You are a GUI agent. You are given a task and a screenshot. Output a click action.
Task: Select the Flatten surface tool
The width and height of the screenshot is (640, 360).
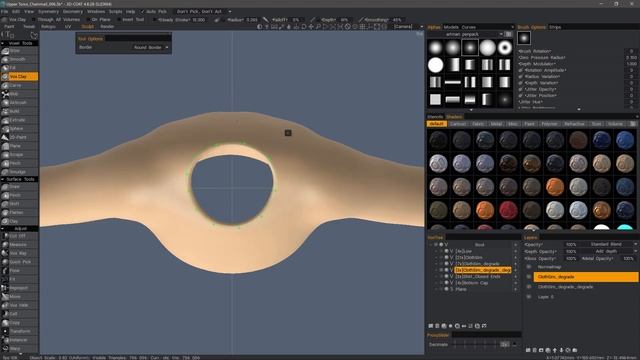point(20,212)
